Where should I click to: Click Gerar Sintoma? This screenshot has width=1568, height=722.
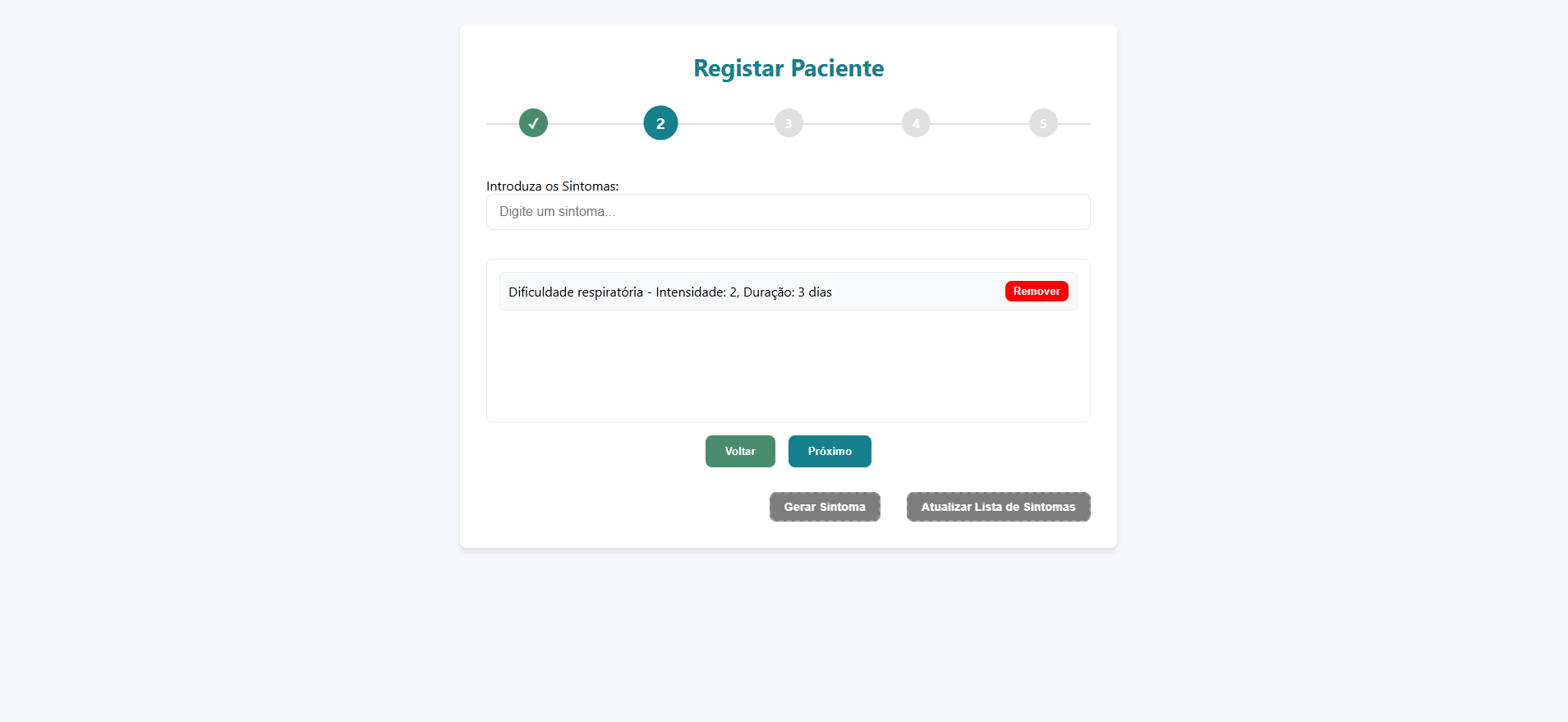pyautogui.click(x=824, y=507)
